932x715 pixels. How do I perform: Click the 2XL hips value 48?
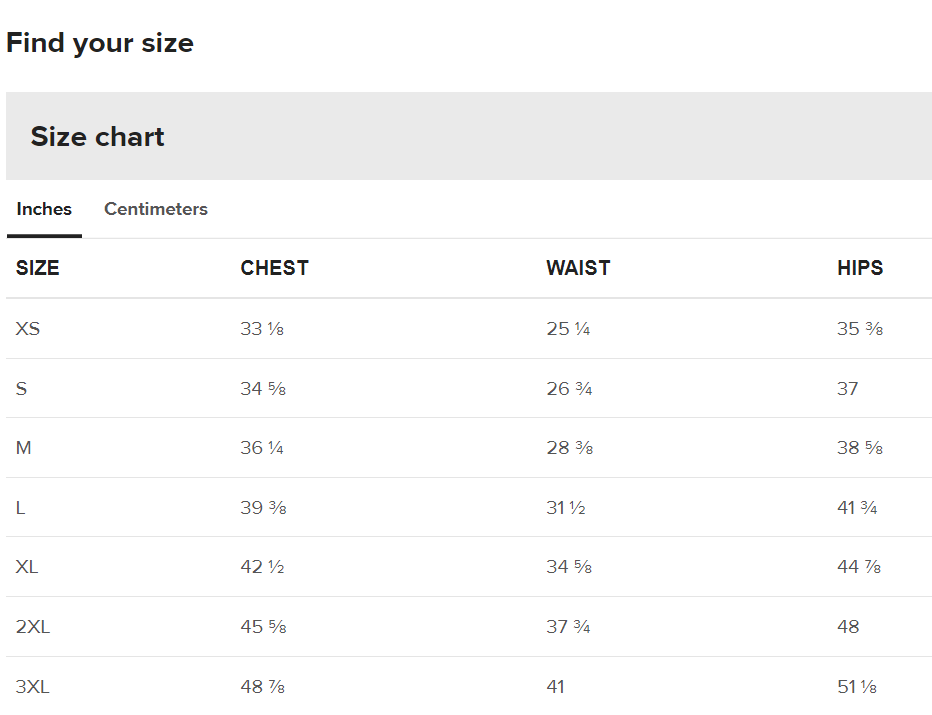tap(848, 627)
